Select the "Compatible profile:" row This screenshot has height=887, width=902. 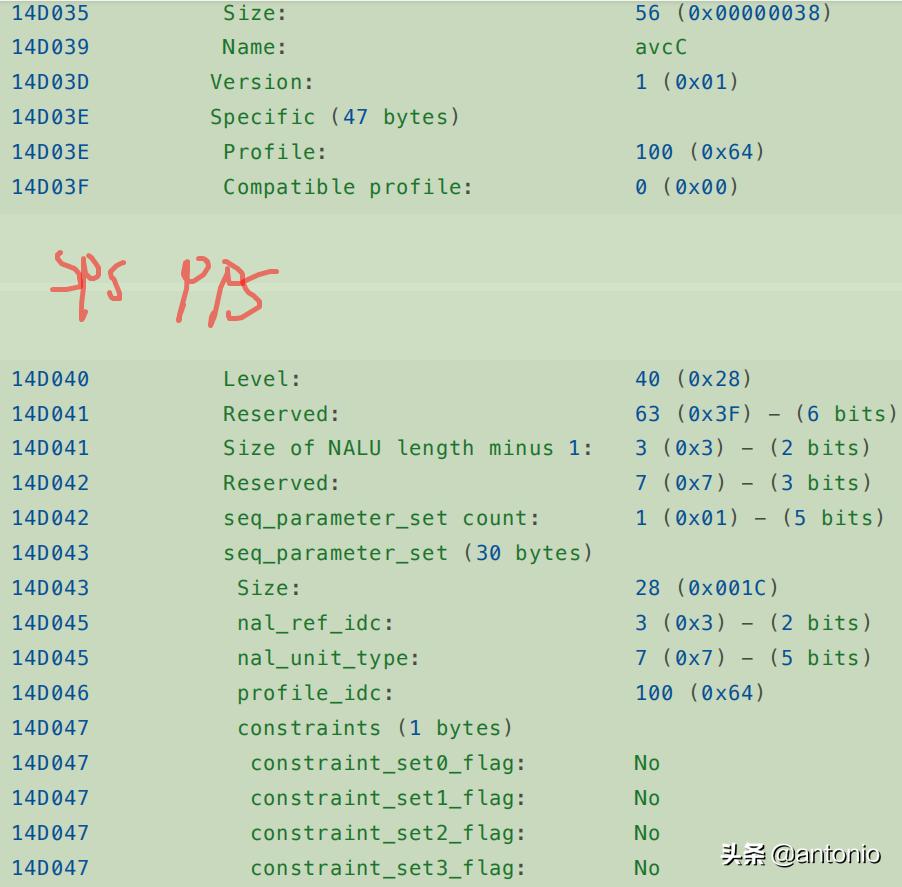coord(347,187)
